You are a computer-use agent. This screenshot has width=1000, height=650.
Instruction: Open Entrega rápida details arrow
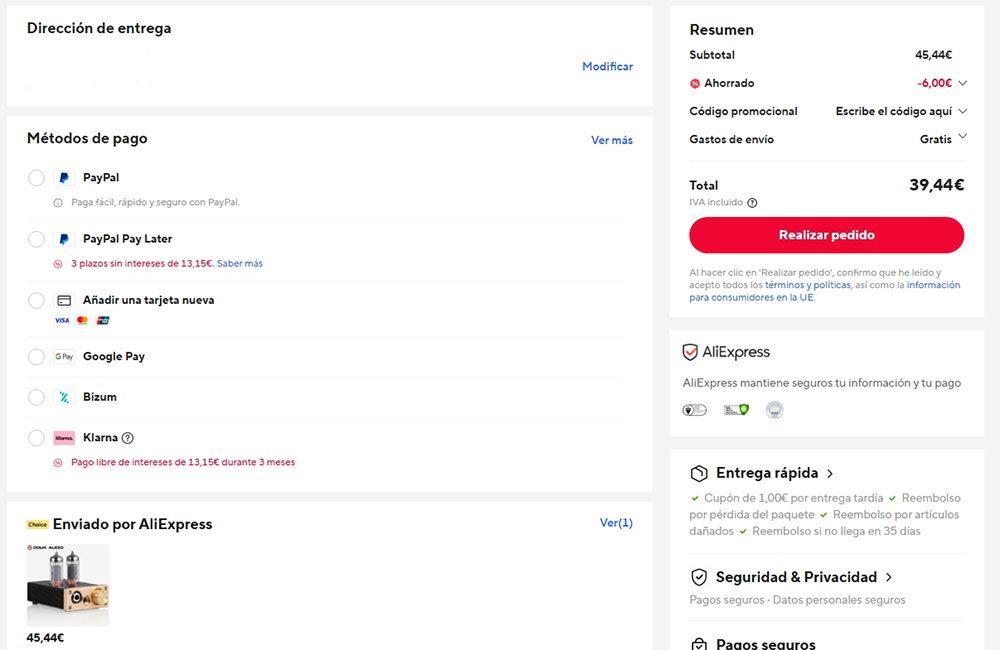point(830,473)
